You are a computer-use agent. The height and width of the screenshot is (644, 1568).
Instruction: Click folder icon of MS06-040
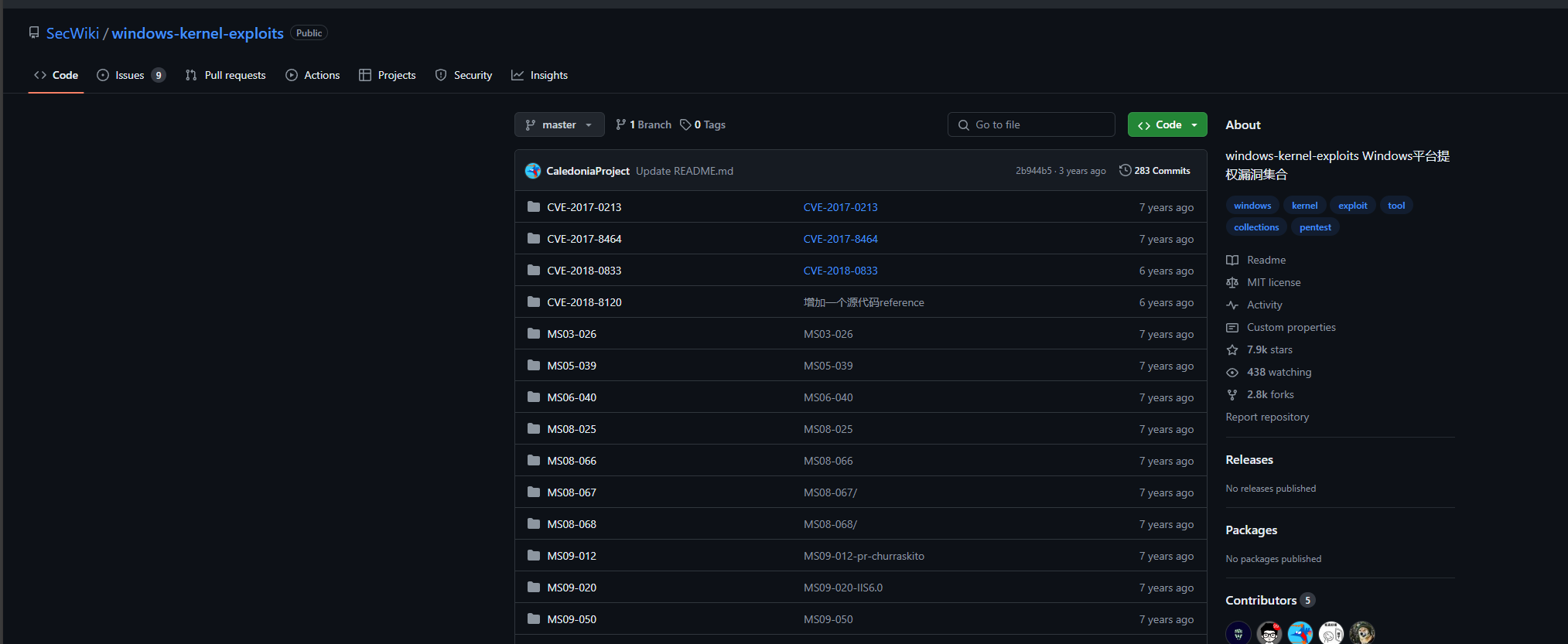(534, 397)
